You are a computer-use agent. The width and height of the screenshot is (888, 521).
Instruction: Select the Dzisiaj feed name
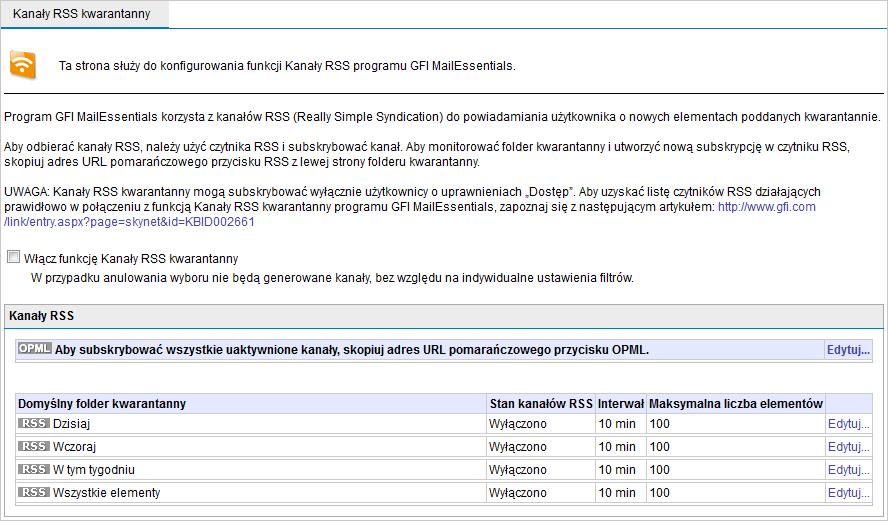[71, 424]
